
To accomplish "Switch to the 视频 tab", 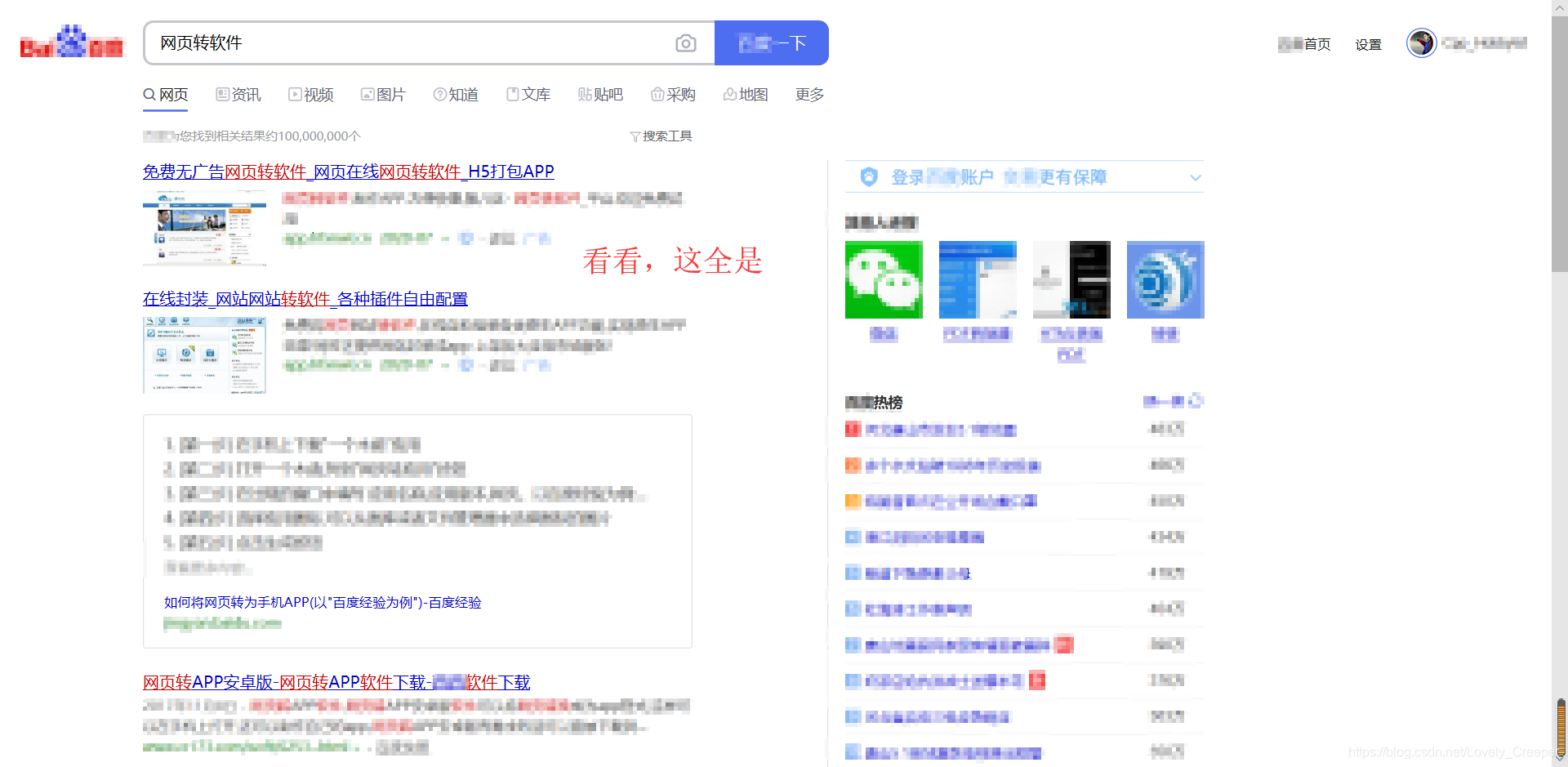I will 311,95.
